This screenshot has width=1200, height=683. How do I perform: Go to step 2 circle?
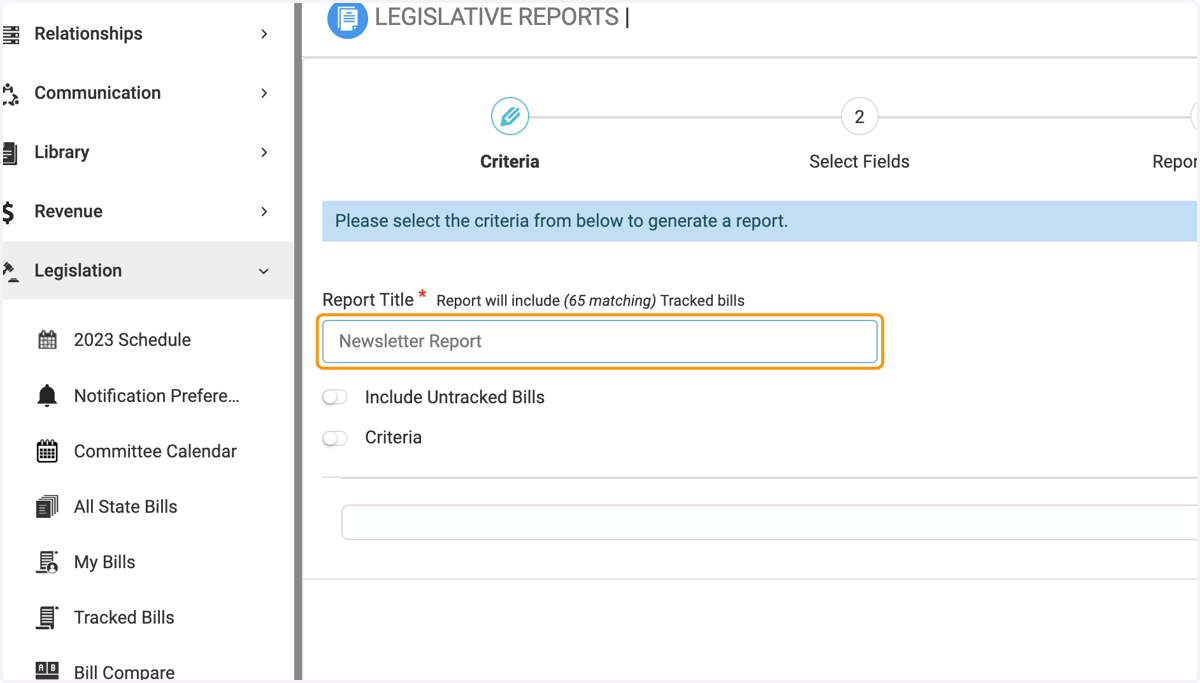pyautogui.click(x=859, y=117)
